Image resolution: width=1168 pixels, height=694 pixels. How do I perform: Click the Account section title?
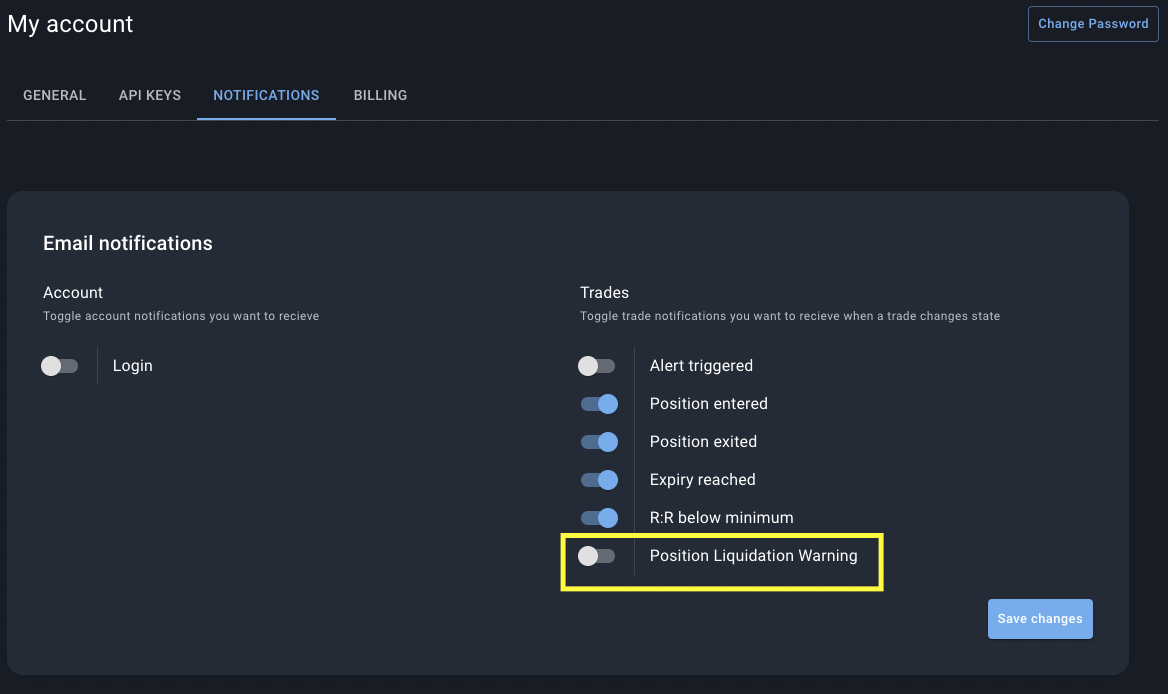click(73, 293)
